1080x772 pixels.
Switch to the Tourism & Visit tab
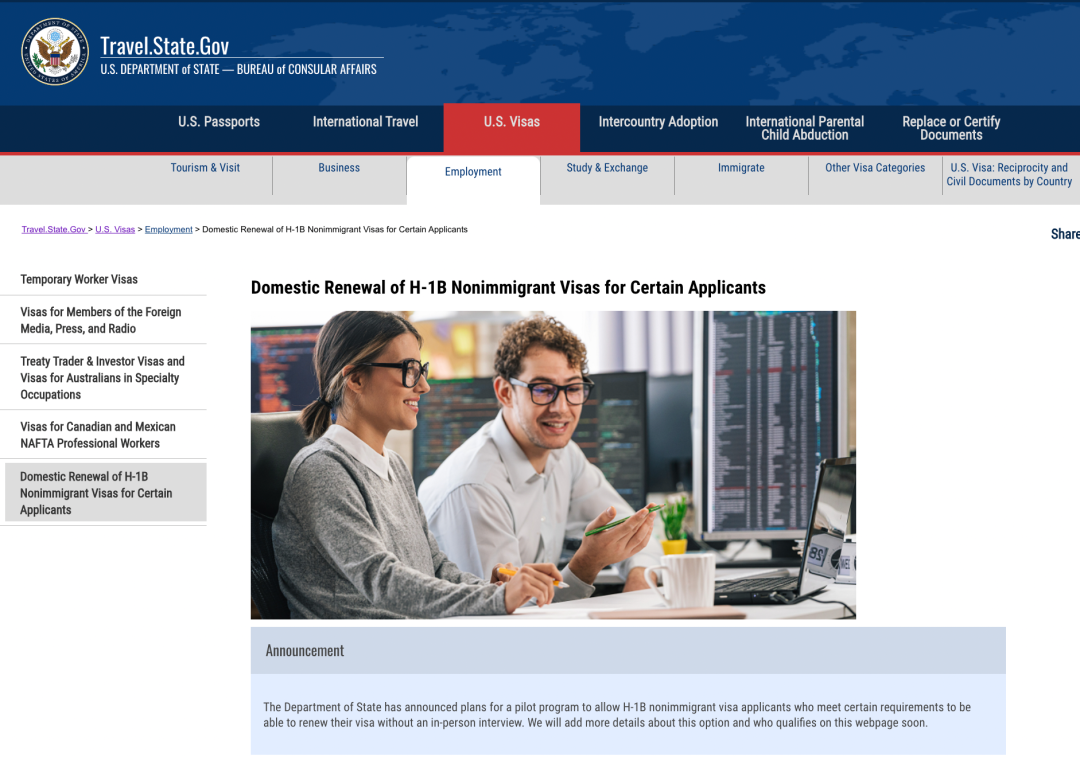click(205, 167)
